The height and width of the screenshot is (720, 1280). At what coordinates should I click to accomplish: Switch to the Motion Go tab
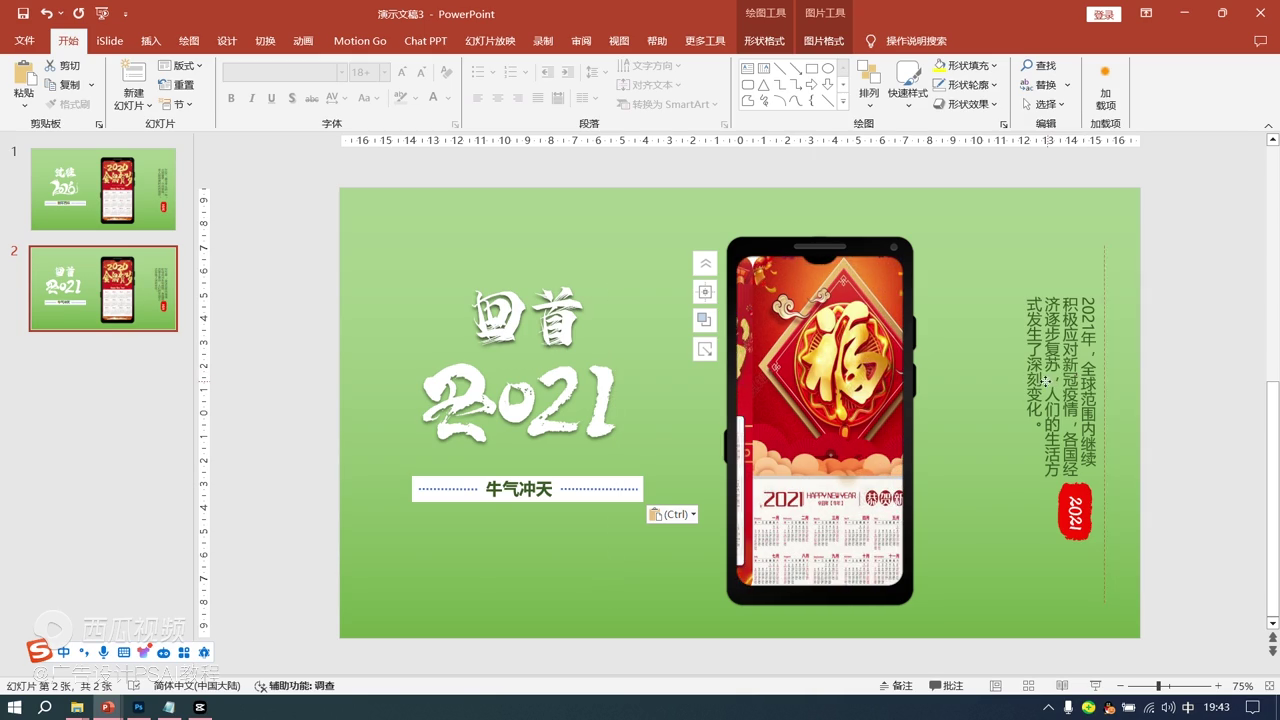click(x=360, y=41)
